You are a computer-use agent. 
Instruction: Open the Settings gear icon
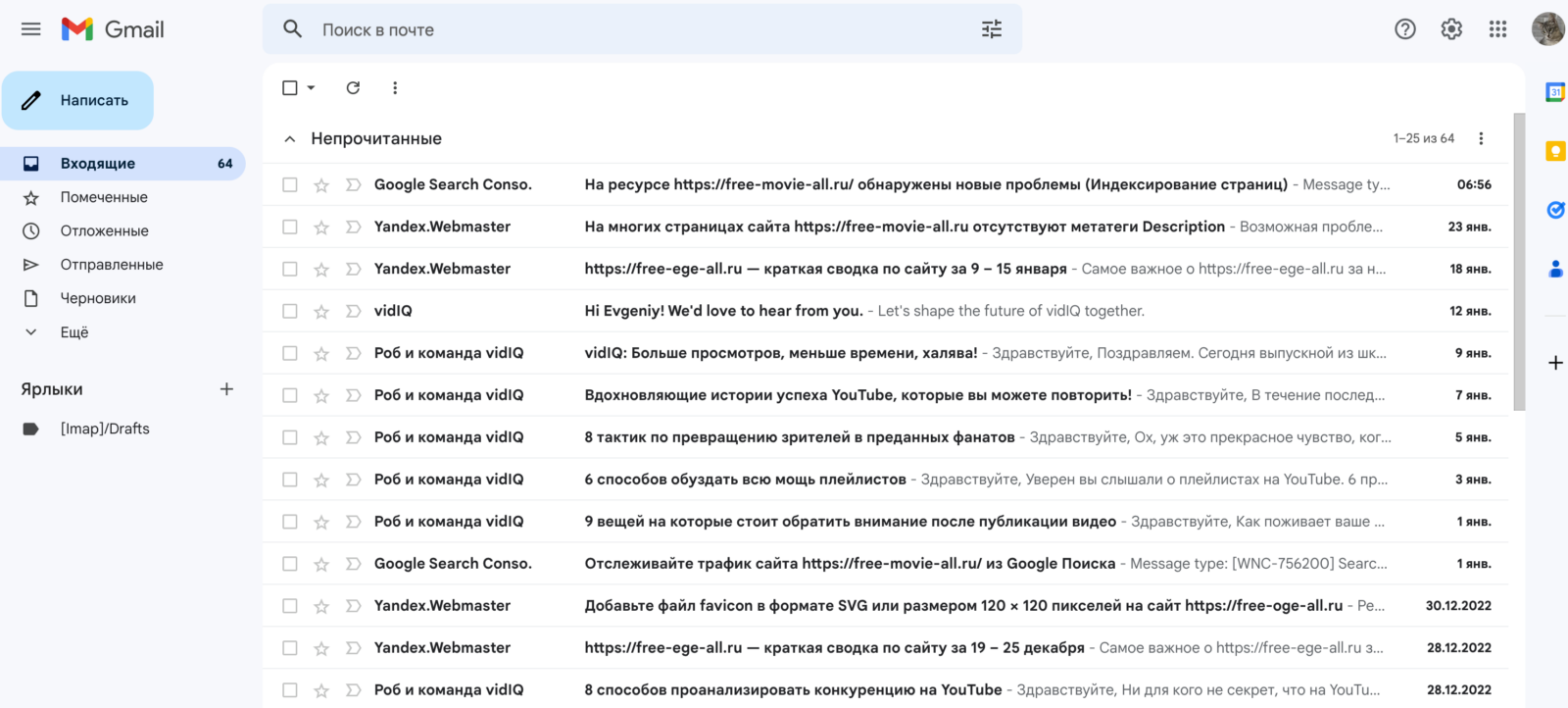[x=1451, y=29]
